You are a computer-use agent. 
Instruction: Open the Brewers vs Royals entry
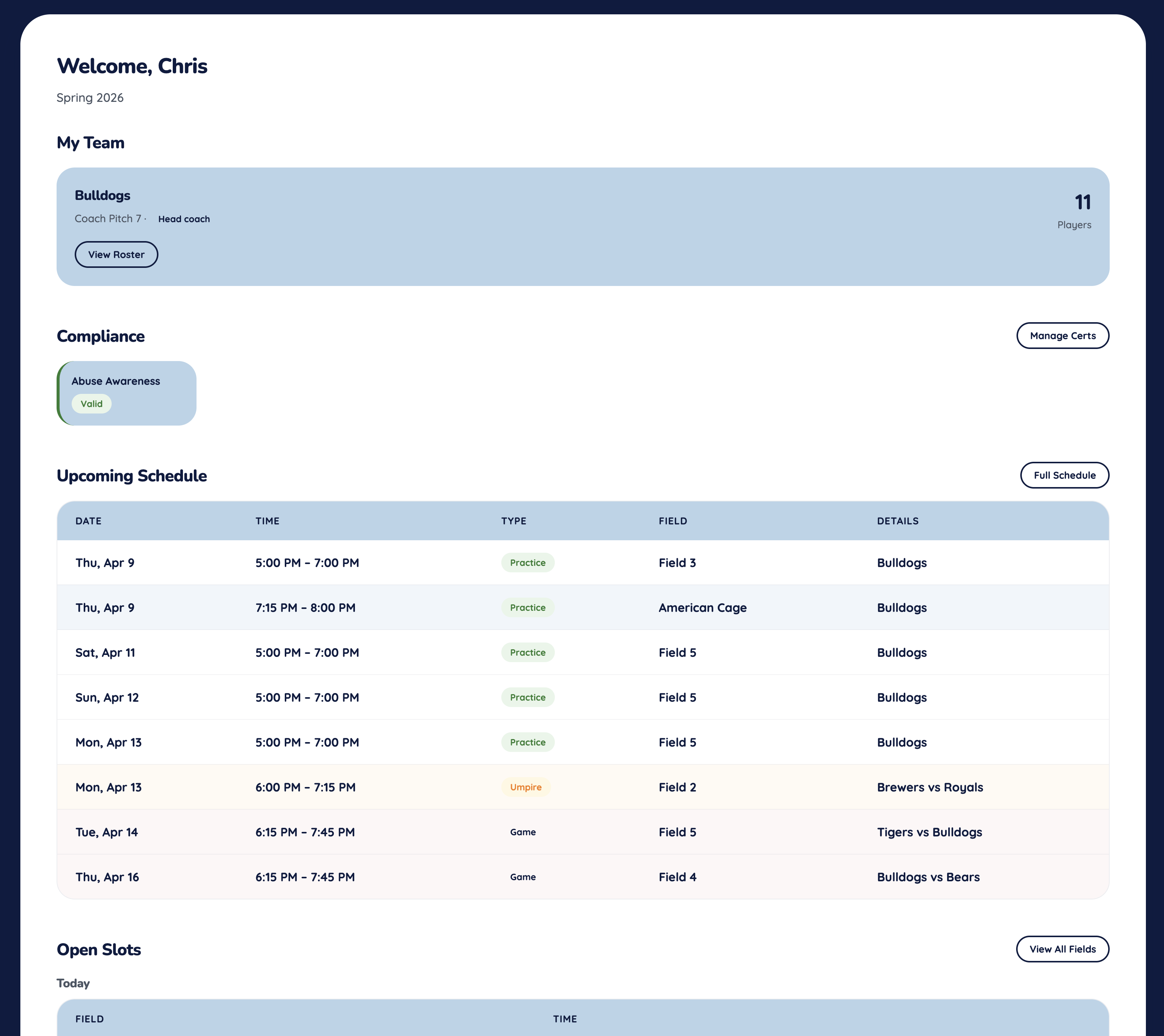coord(929,787)
